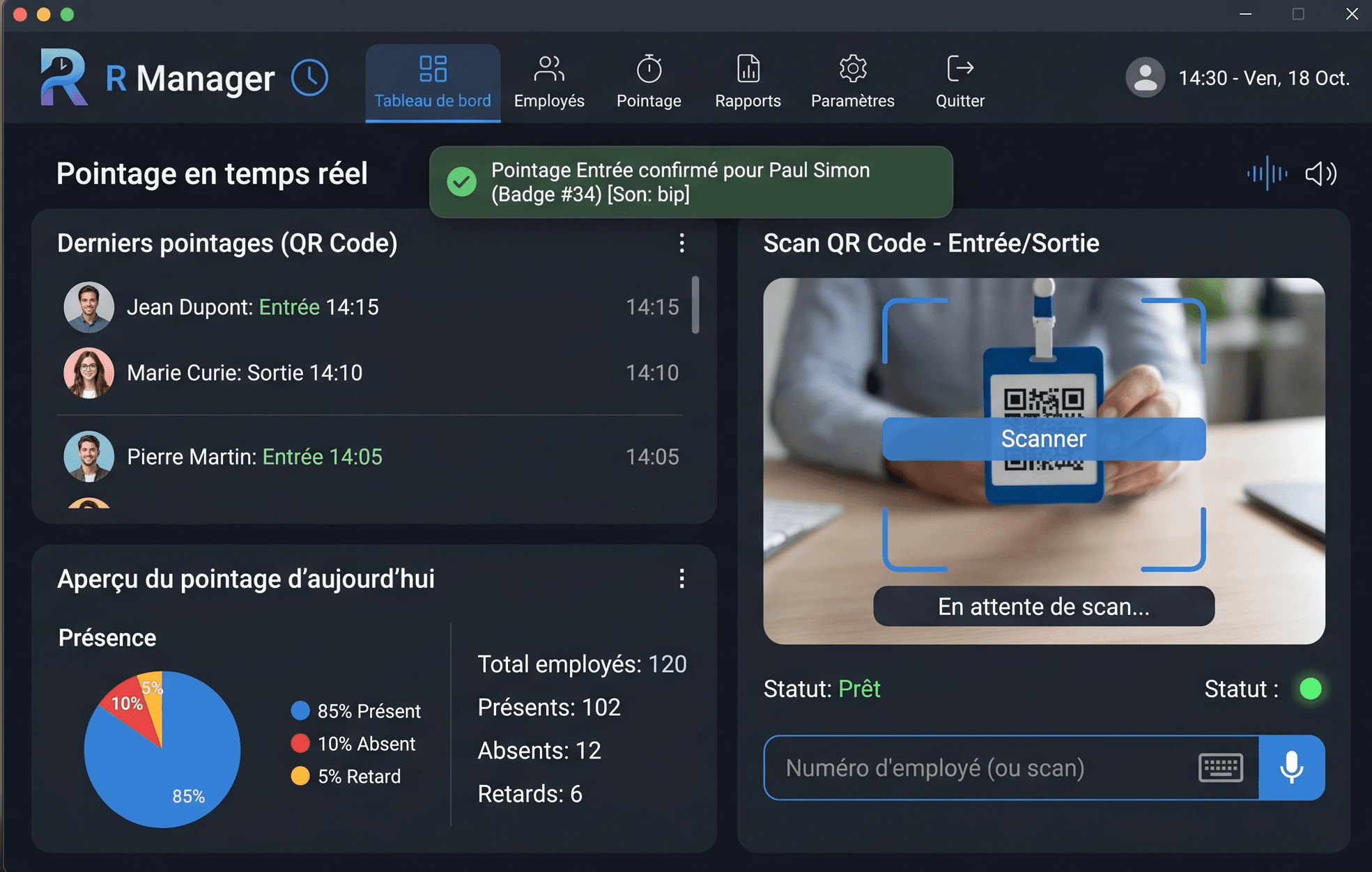Click the Prêt status text
1372x872 pixels.
click(859, 689)
